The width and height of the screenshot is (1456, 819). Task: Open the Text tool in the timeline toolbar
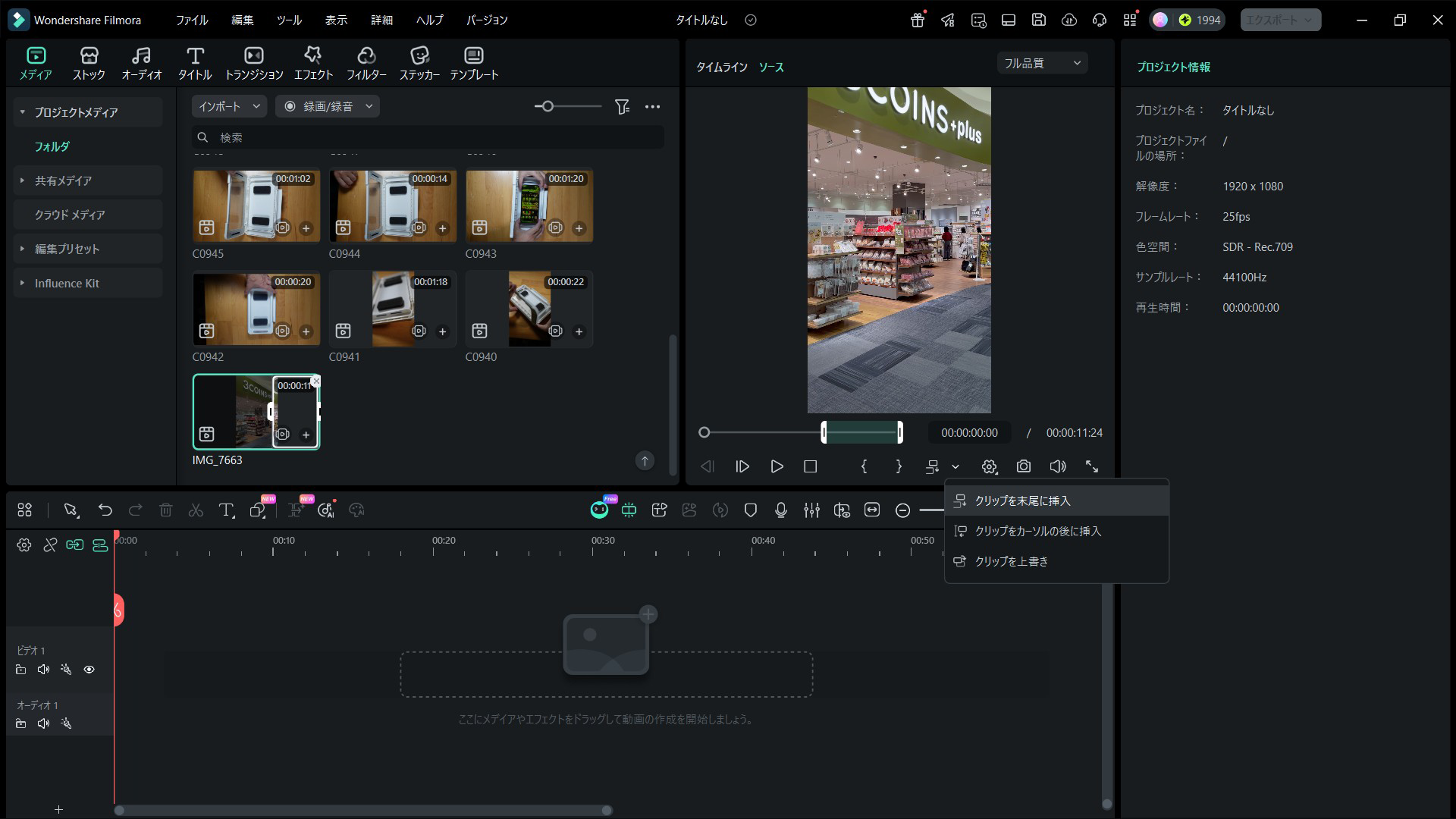tap(226, 510)
